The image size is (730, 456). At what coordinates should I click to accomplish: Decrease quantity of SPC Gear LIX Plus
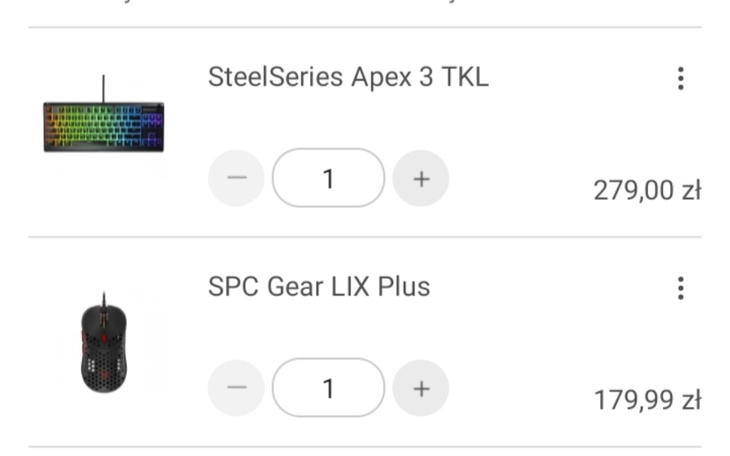[236, 388]
